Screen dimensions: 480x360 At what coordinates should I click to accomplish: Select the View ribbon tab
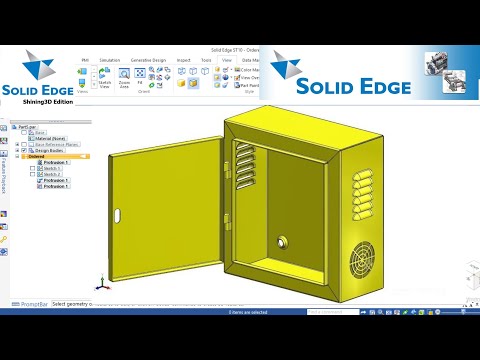(x=227, y=60)
